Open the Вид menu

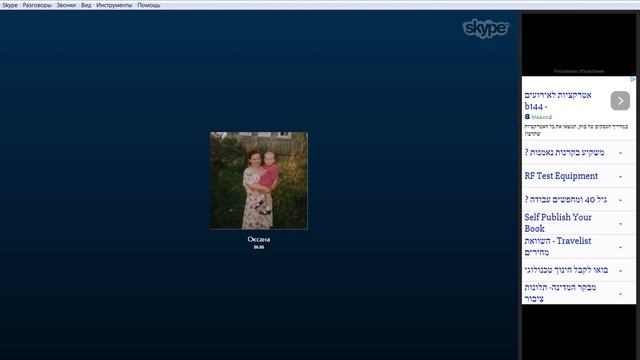[x=86, y=5]
